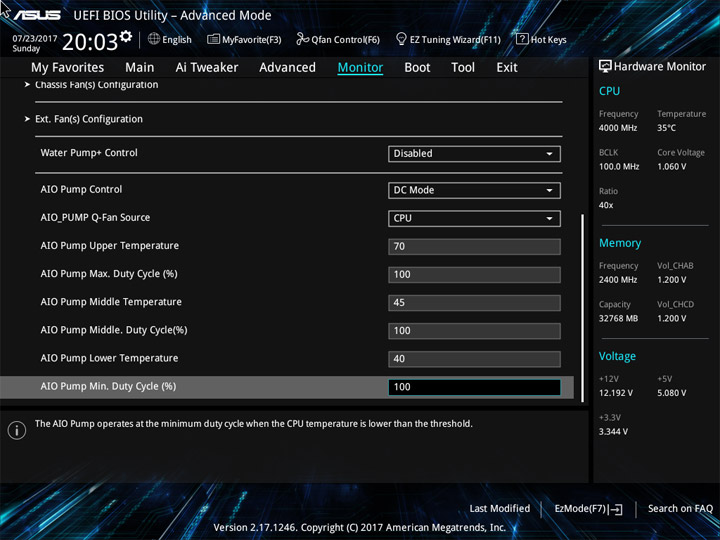Switch to Main tab
720x540 pixels.
tap(140, 68)
